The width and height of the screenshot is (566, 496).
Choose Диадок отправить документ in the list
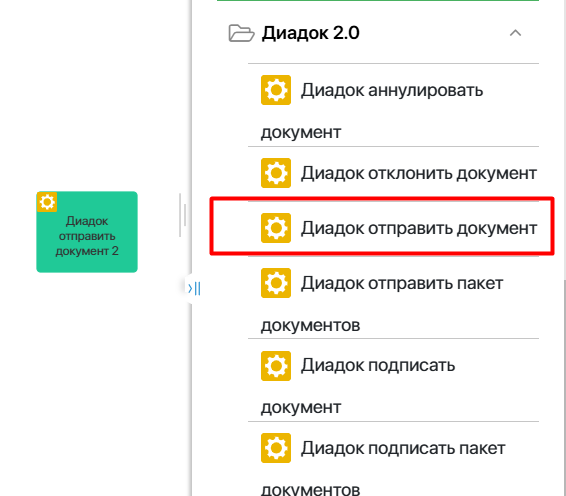[393, 228]
